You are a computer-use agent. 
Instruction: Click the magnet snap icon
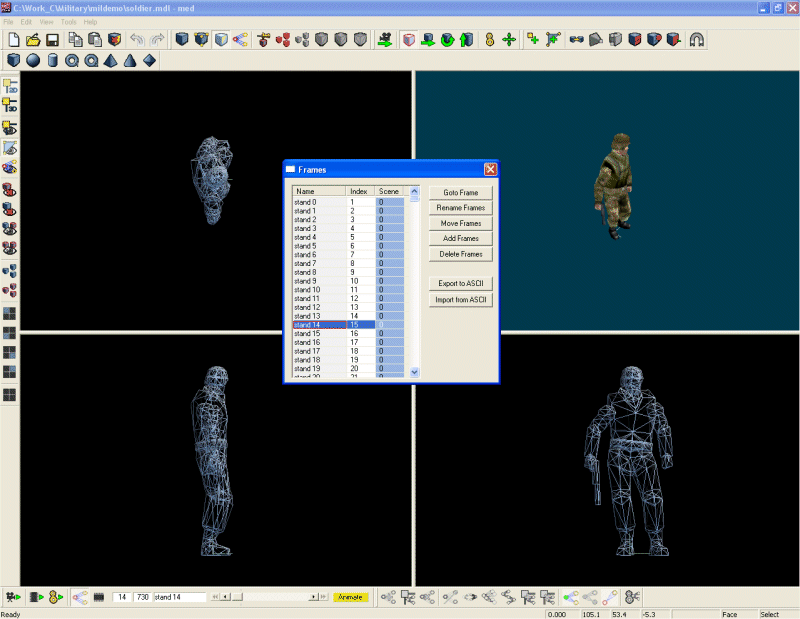pyautogui.click(x=696, y=40)
